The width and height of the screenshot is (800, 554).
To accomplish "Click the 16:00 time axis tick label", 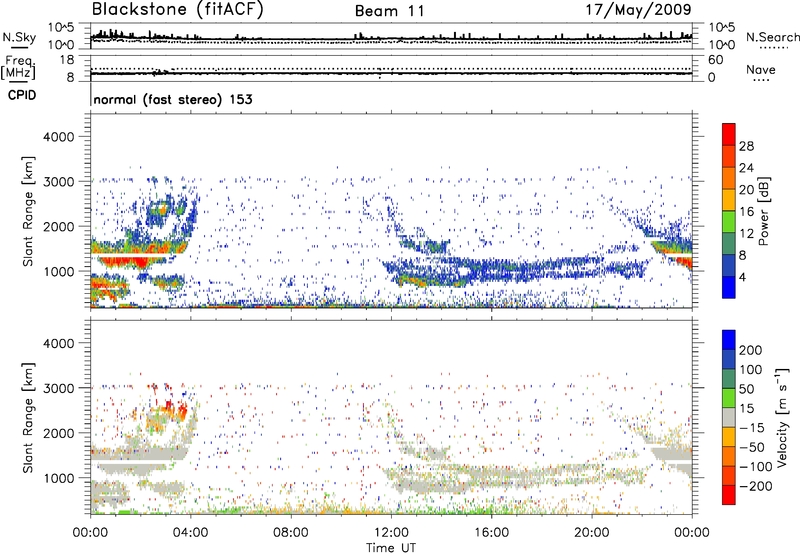I will pyautogui.click(x=491, y=533).
